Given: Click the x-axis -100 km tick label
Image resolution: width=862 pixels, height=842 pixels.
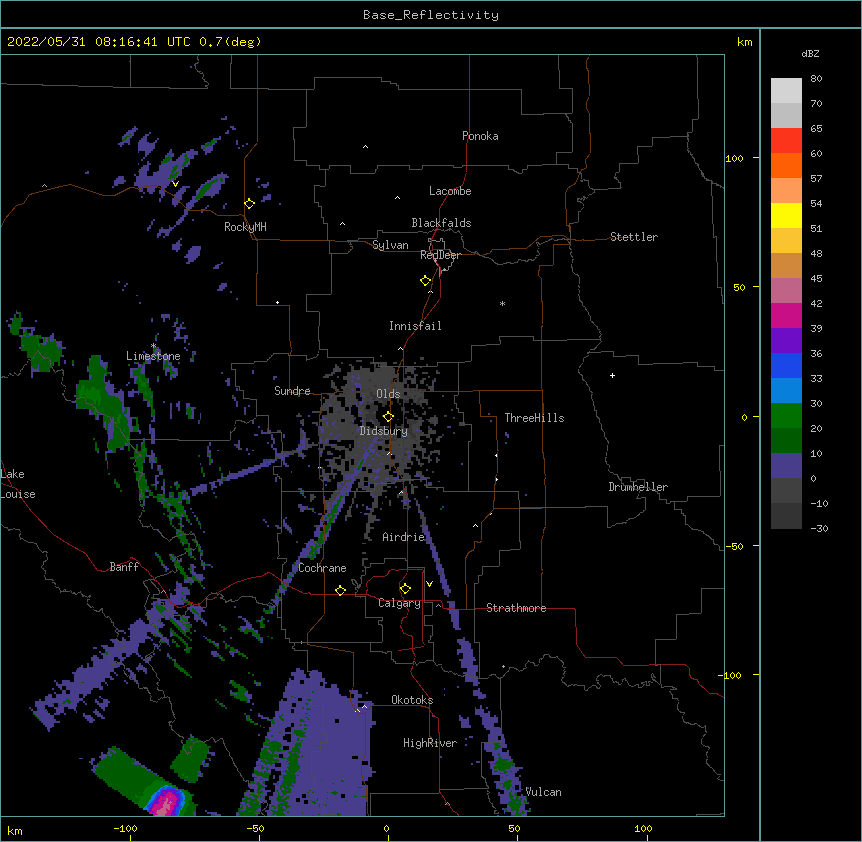Looking at the screenshot, I should pyautogui.click(x=125, y=828).
